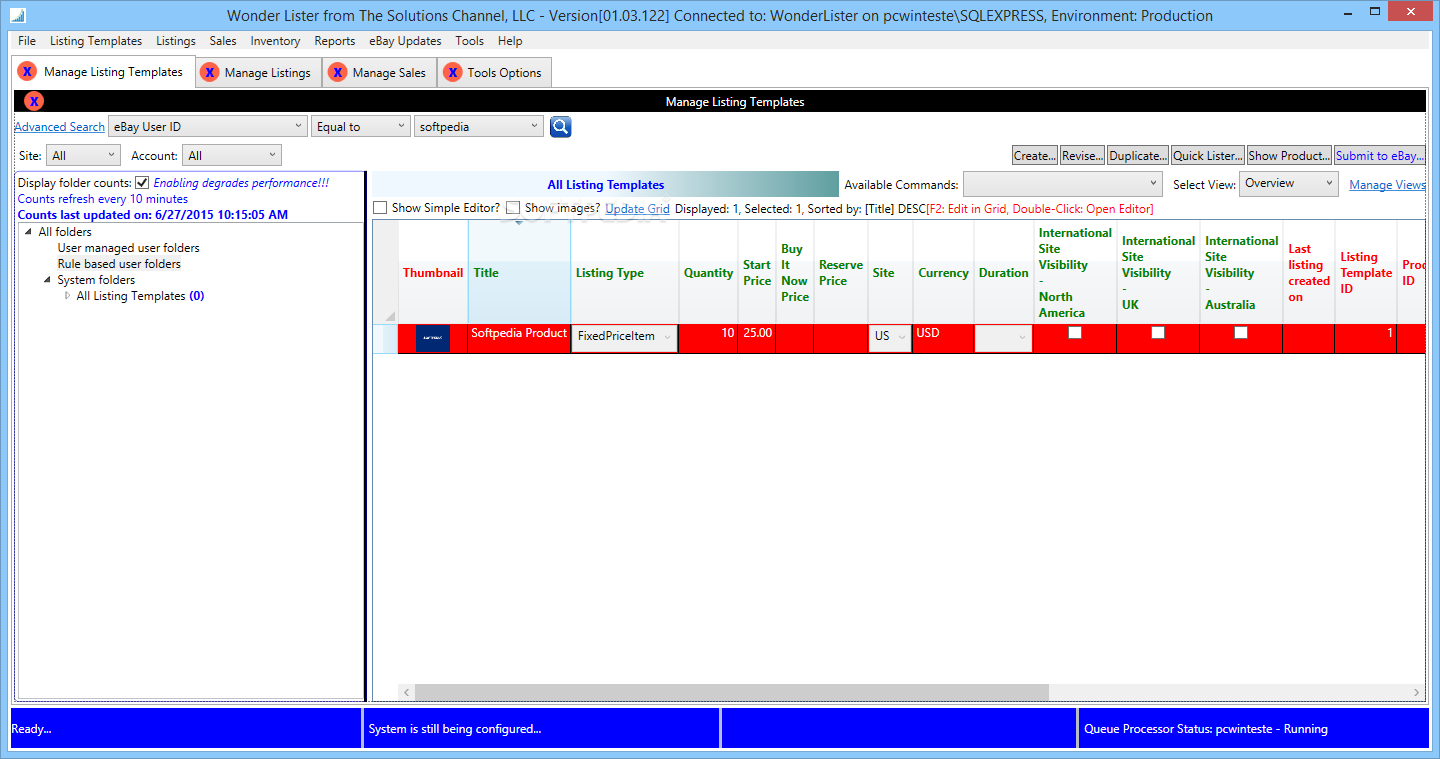Run the search with the magnifier icon
The image size is (1440, 759).
point(560,127)
